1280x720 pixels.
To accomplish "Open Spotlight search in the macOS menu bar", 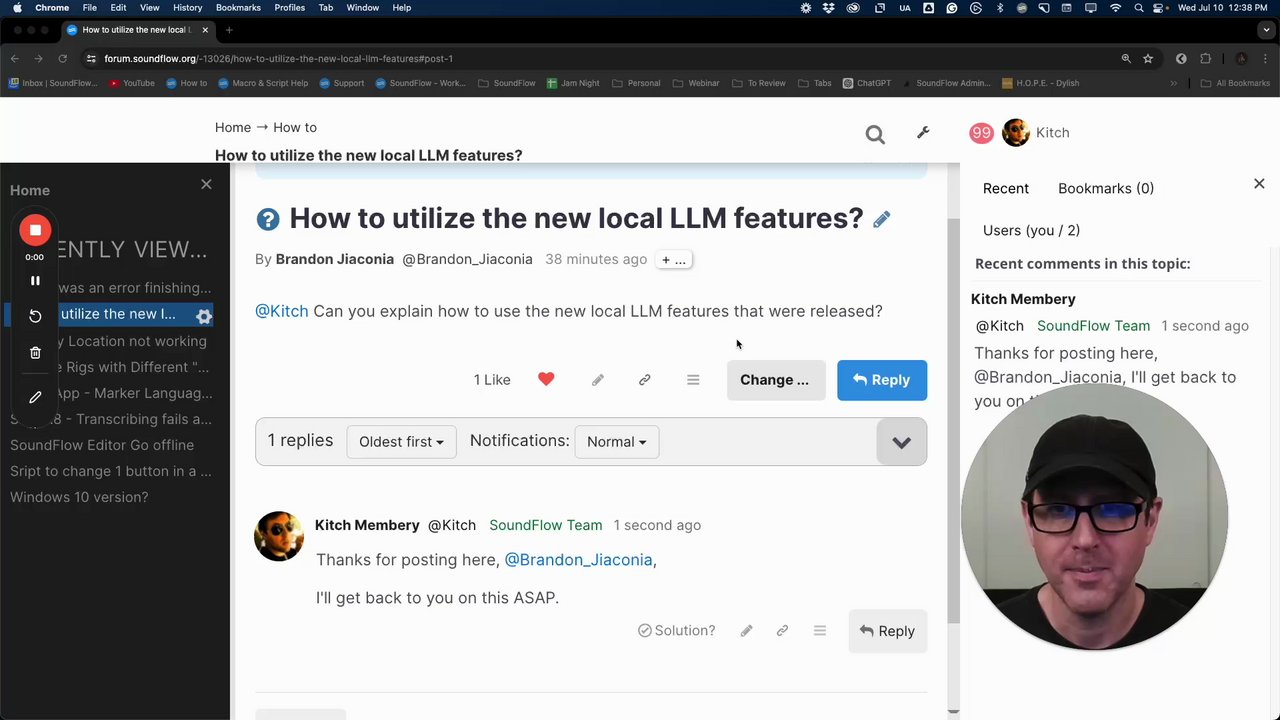I will point(1139,8).
